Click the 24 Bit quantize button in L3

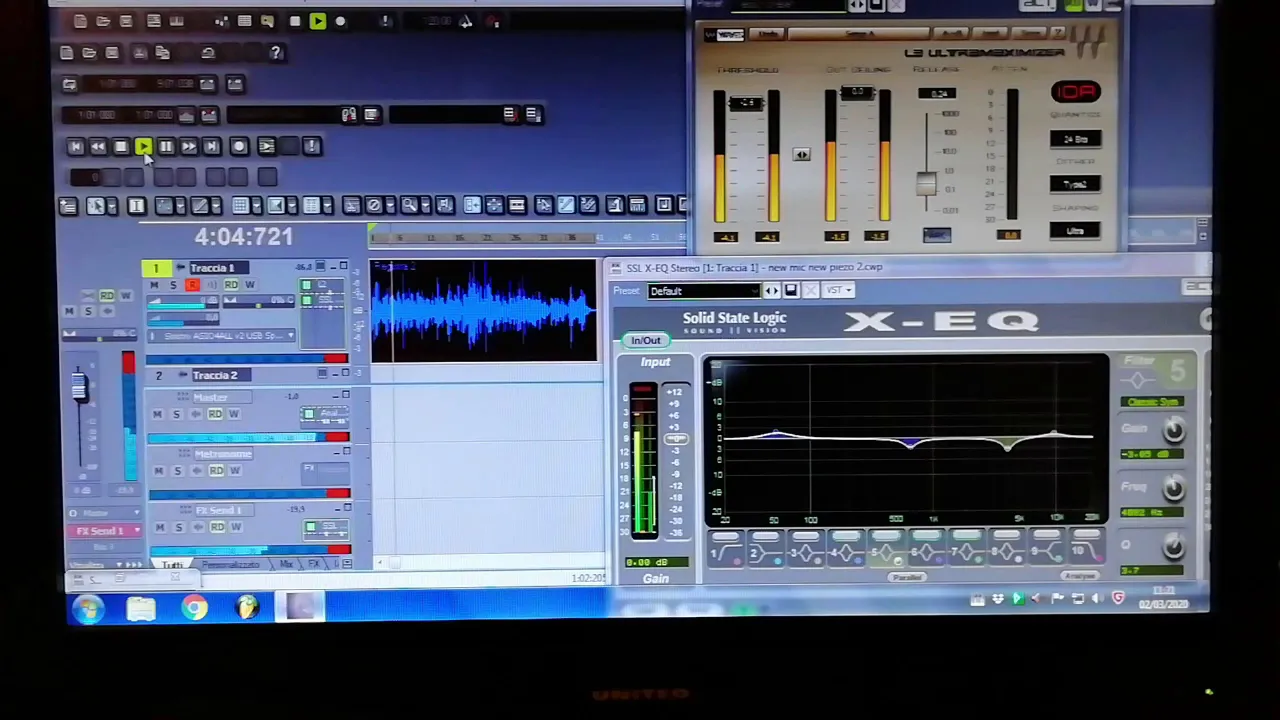pos(1075,139)
